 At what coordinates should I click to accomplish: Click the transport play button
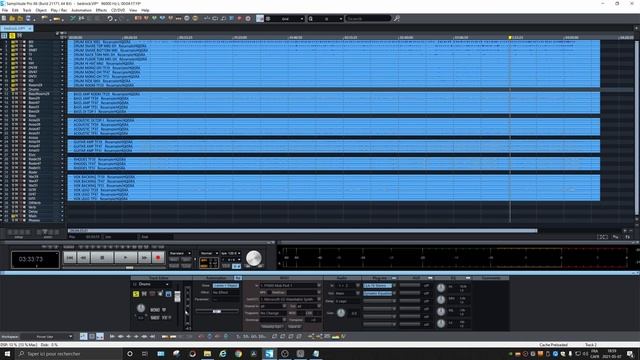[x=125, y=258]
